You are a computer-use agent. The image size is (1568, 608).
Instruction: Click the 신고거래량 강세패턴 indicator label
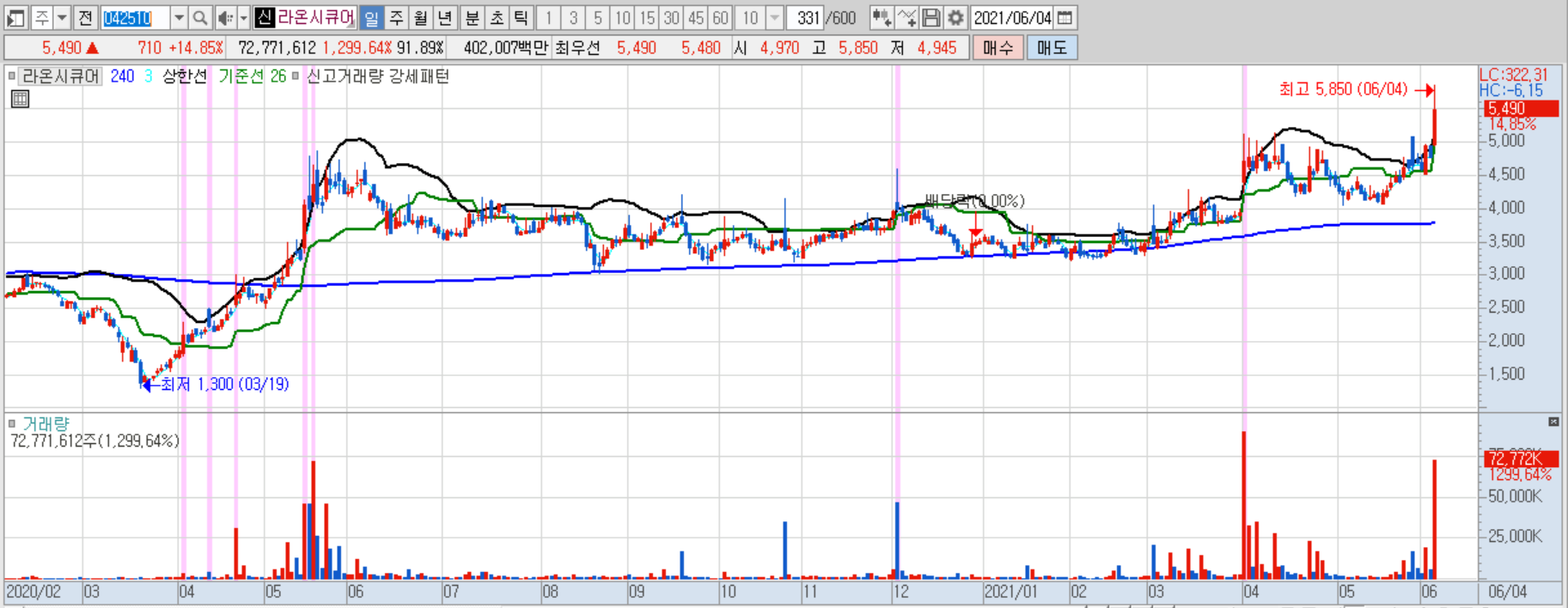point(378,76)
